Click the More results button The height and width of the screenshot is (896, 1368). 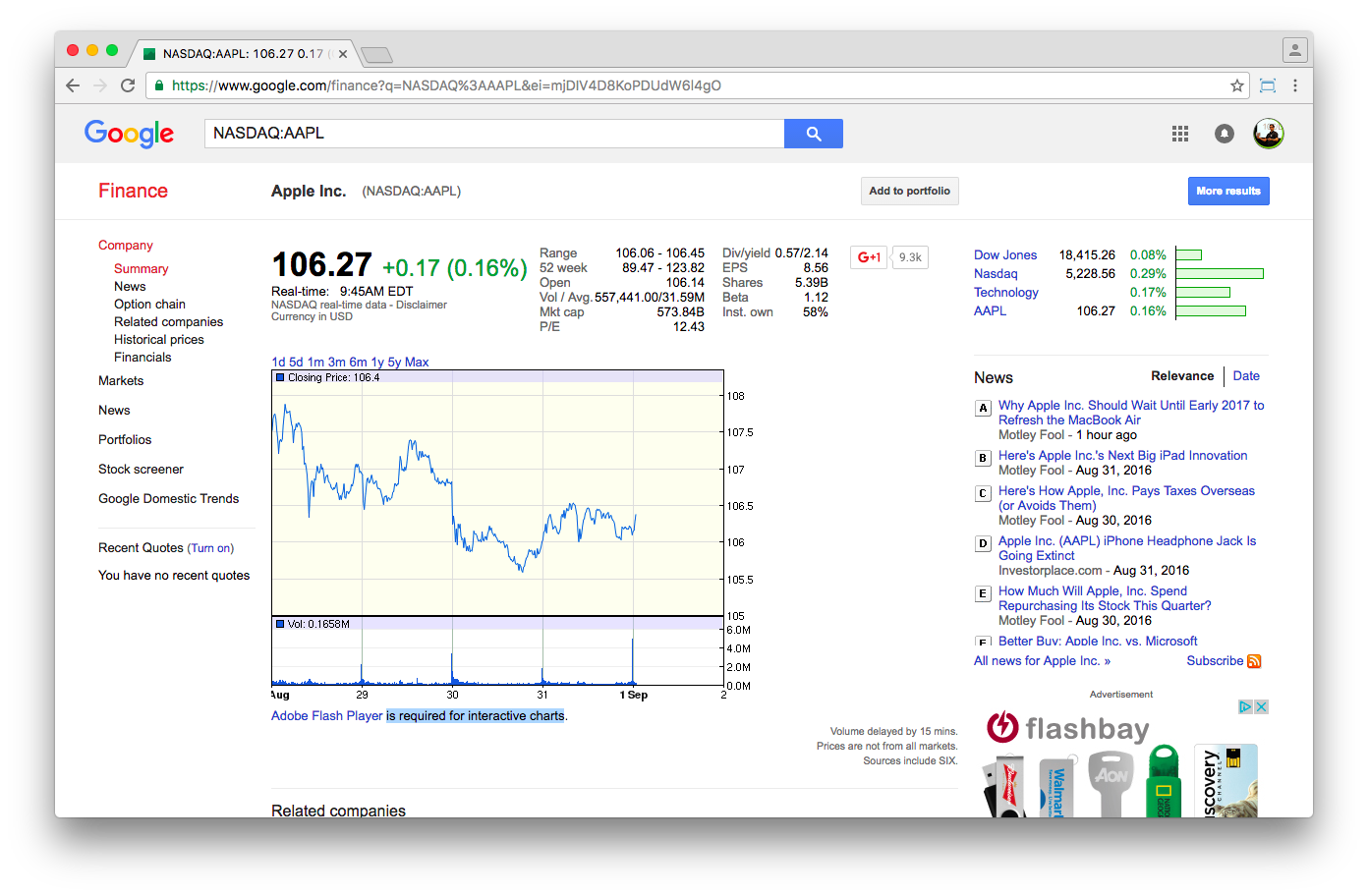(x=1228, y=192)
